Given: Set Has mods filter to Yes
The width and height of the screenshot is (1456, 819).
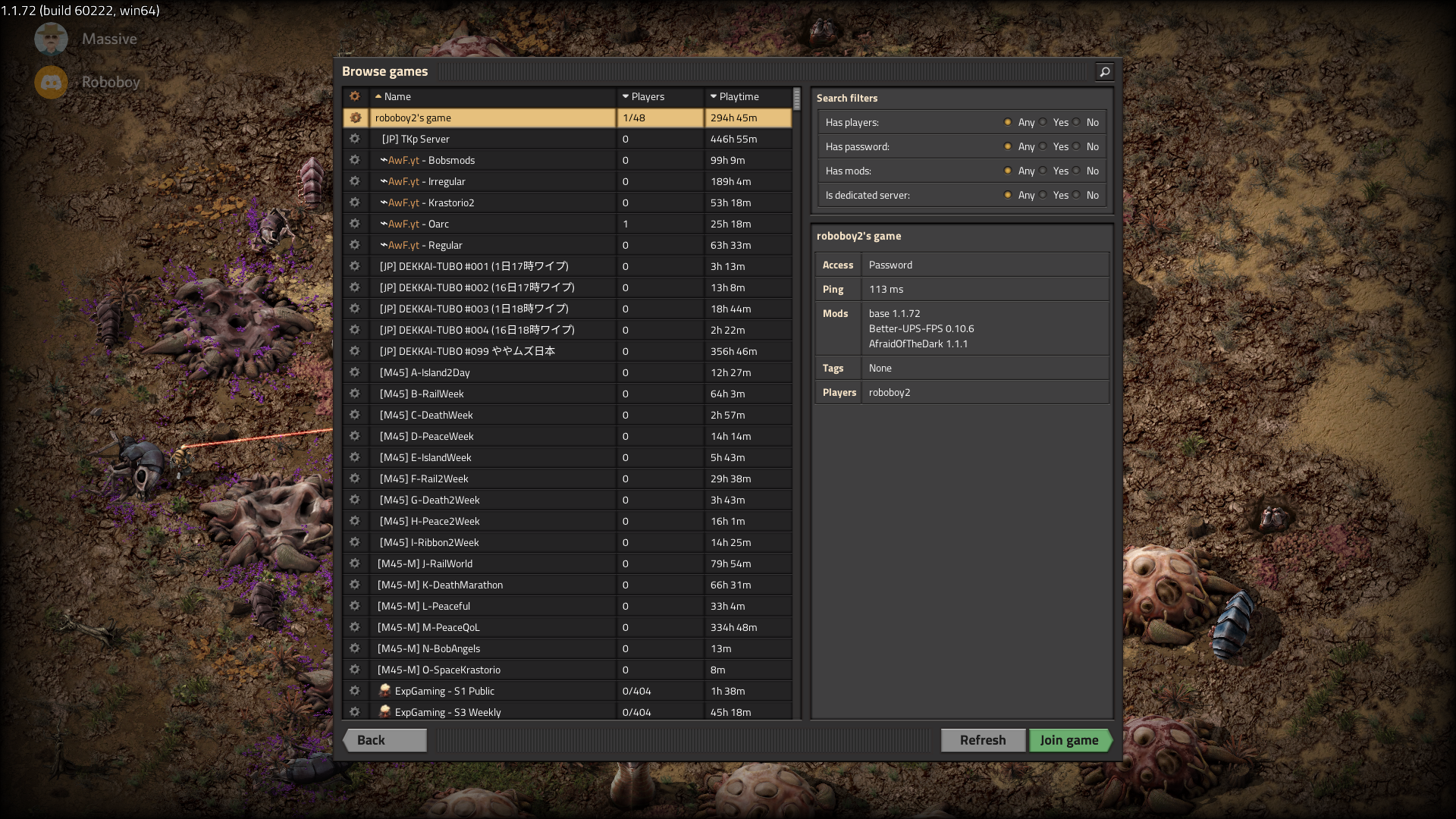Looking at the screenshot, I should (1043, 171).
